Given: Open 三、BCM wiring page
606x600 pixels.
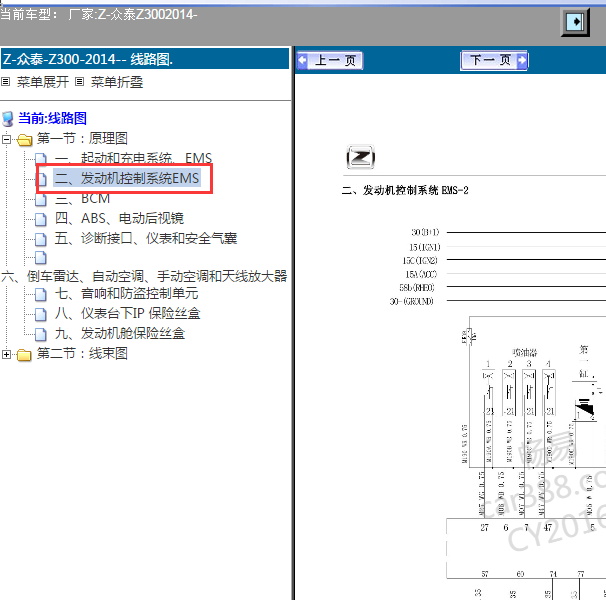Looking at the screenshot, I should (82, 198).
